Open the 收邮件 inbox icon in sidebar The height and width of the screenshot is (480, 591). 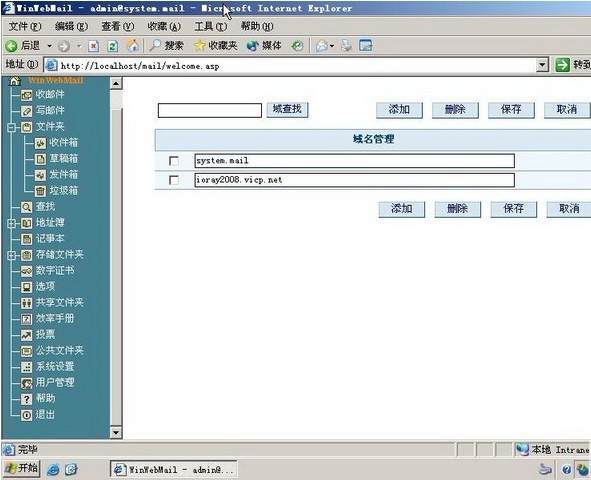[26, 95]
